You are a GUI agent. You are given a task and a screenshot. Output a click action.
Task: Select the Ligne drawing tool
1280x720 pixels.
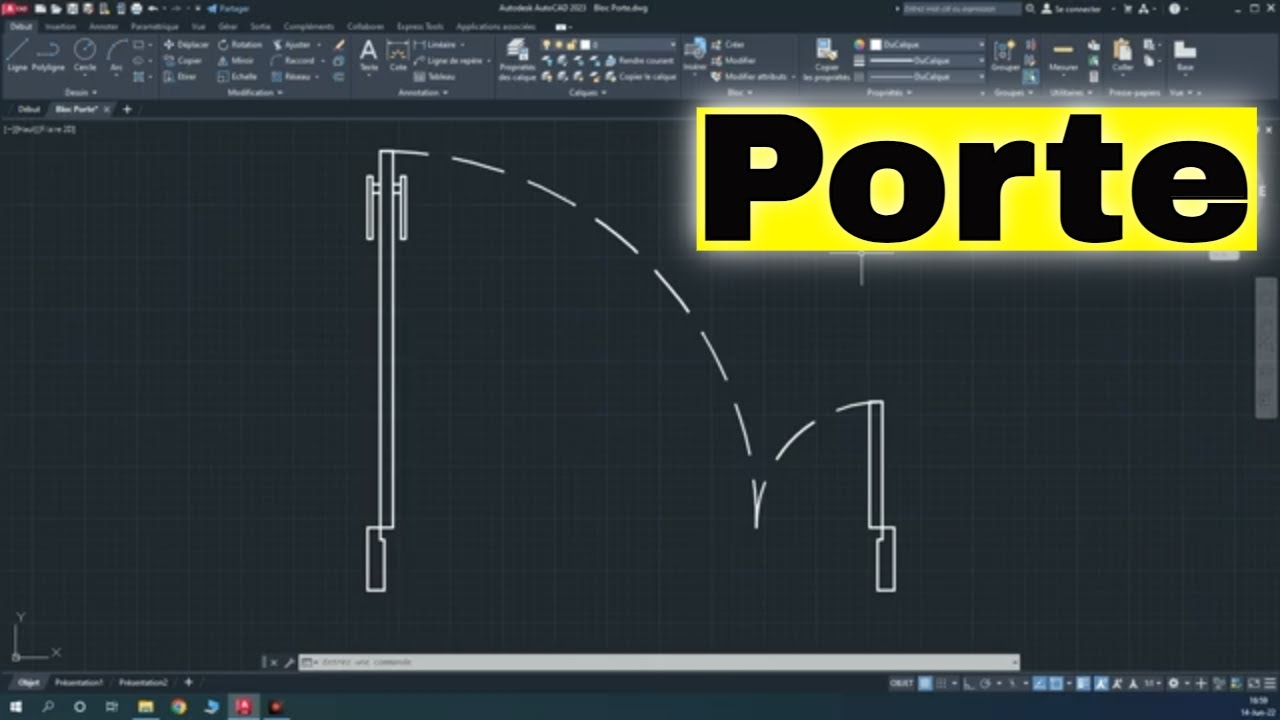click(17, 54)
